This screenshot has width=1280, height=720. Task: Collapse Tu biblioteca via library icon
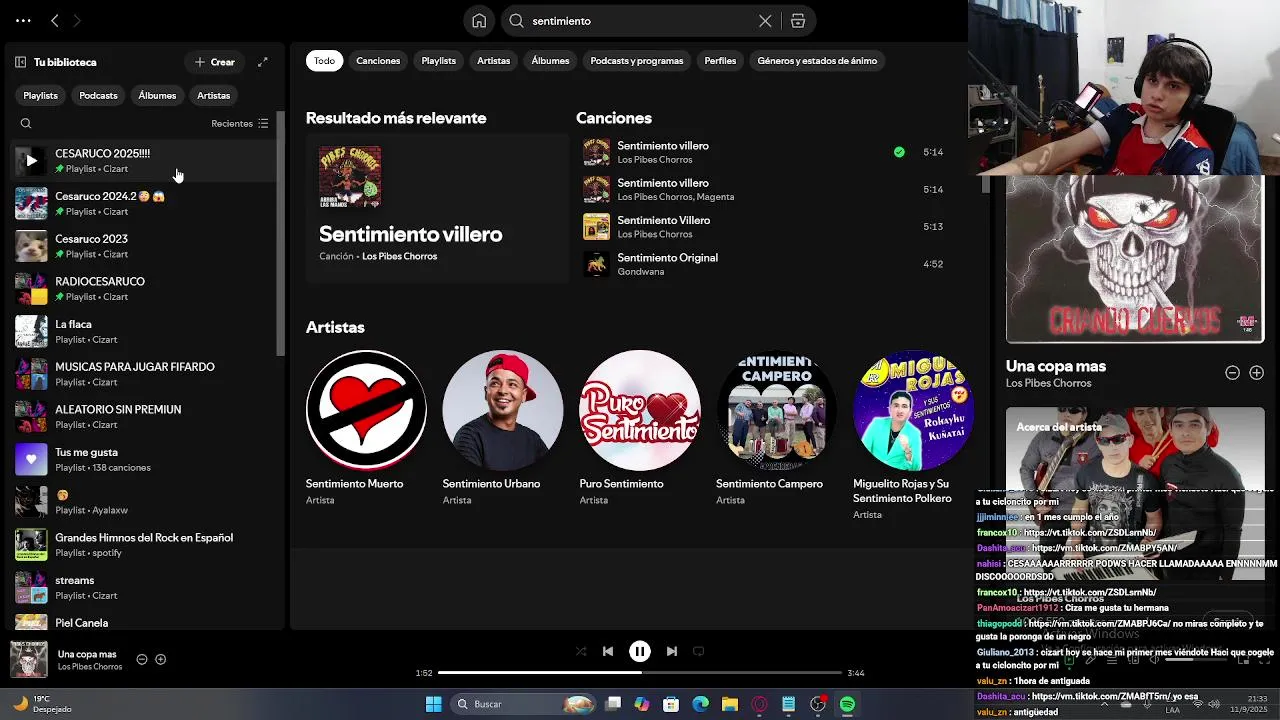click(20, 62)
